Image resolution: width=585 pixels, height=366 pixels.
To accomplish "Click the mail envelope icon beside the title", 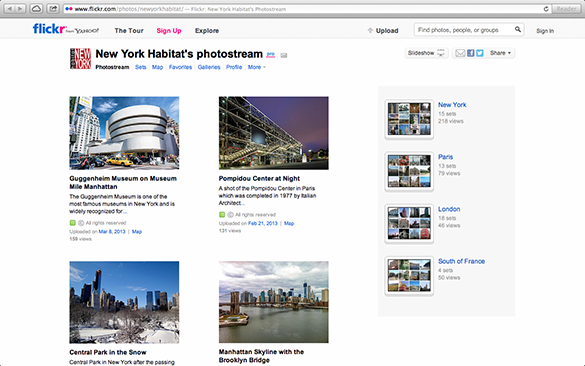I will point(284,56).
